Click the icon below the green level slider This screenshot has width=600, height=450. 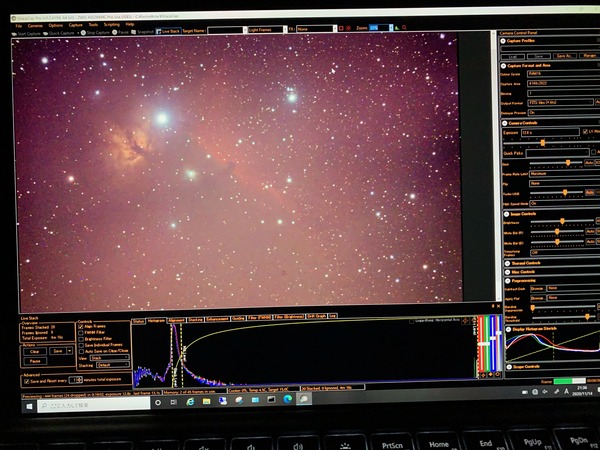[x=490, y=375]
